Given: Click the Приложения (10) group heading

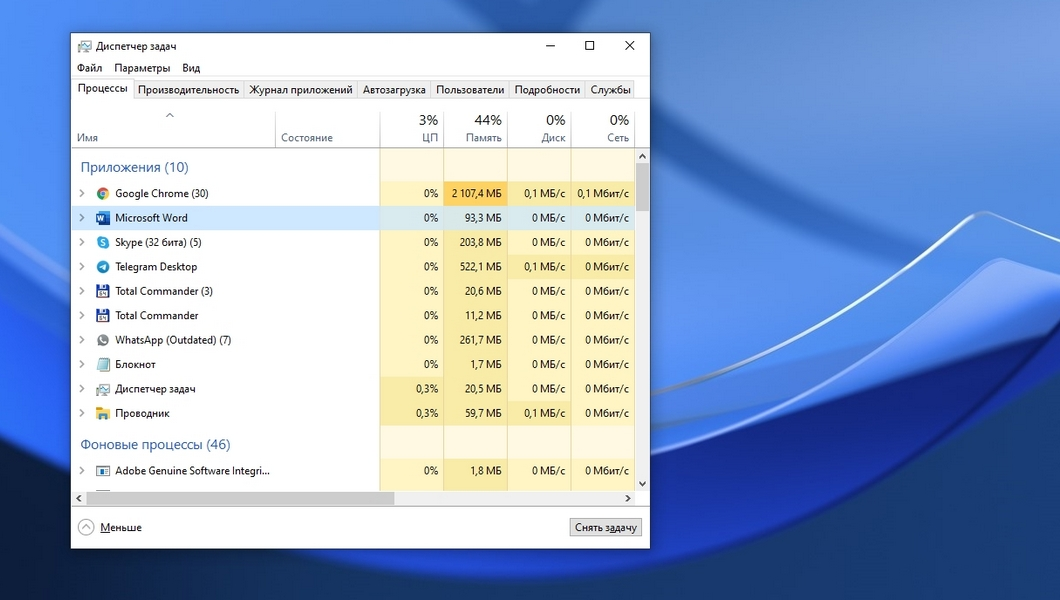Looking at the screenshot, I should pos(135,167).
